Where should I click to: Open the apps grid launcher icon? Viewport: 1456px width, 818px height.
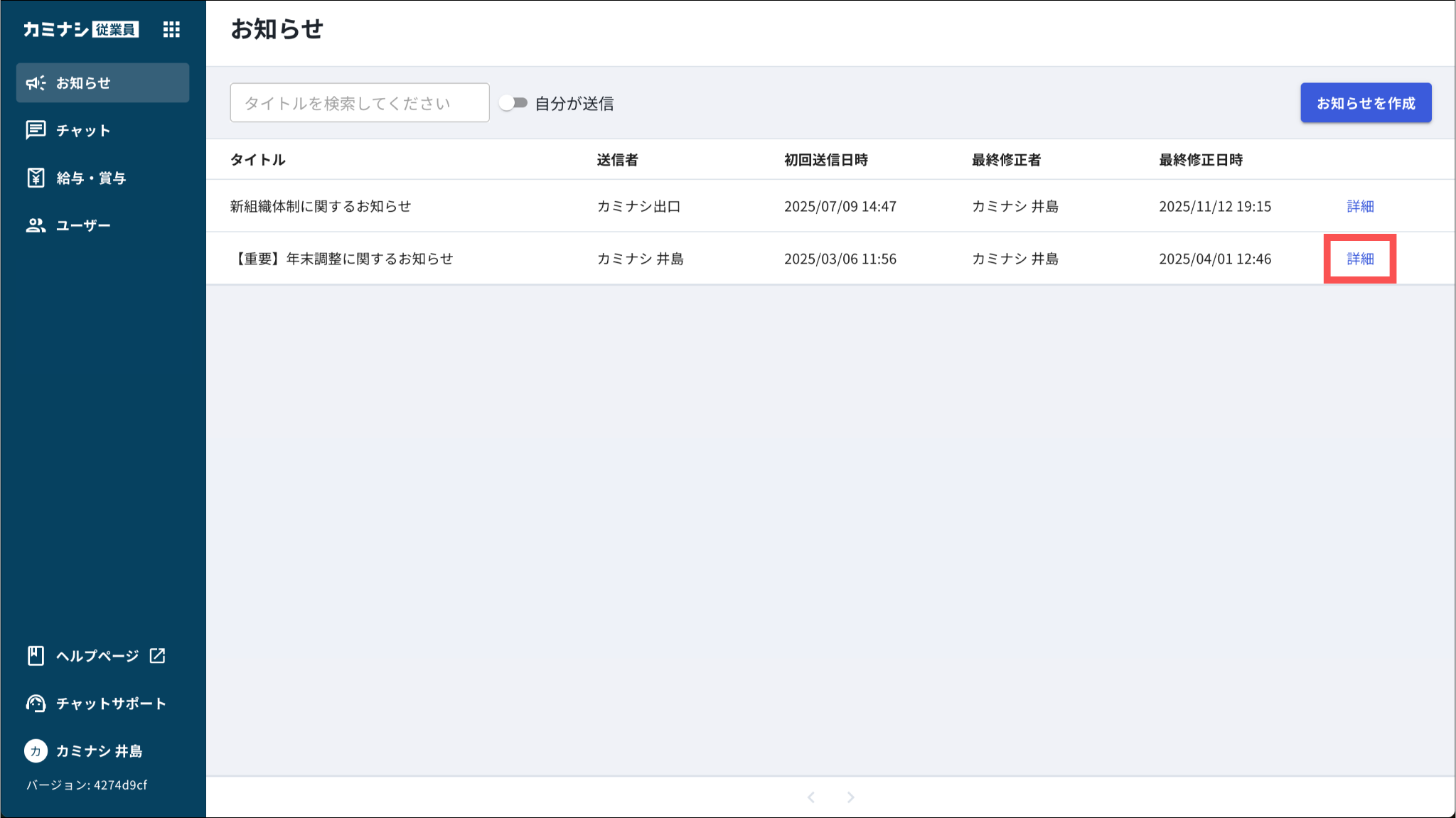(171, 29)
